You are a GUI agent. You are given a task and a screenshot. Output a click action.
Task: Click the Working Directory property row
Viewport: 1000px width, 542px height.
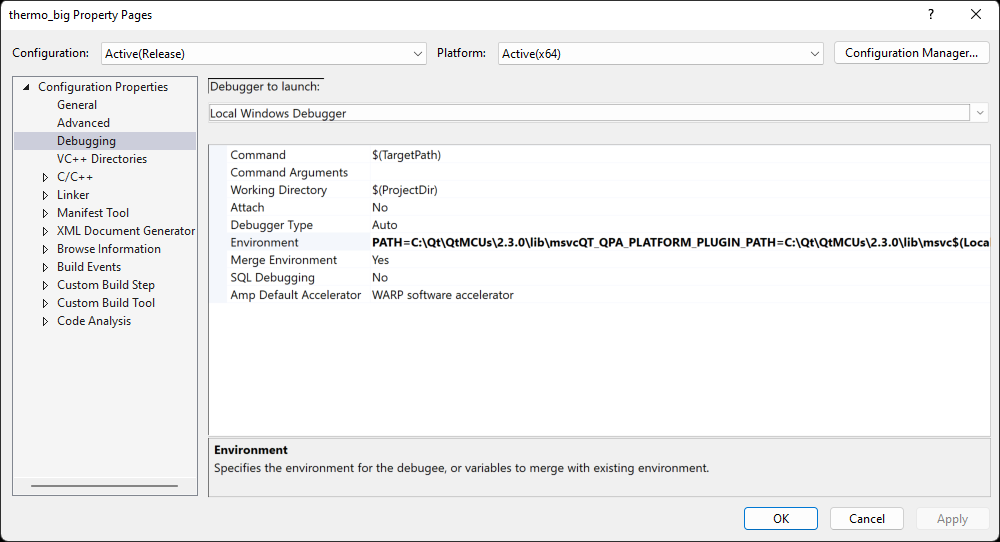point(278,190)
